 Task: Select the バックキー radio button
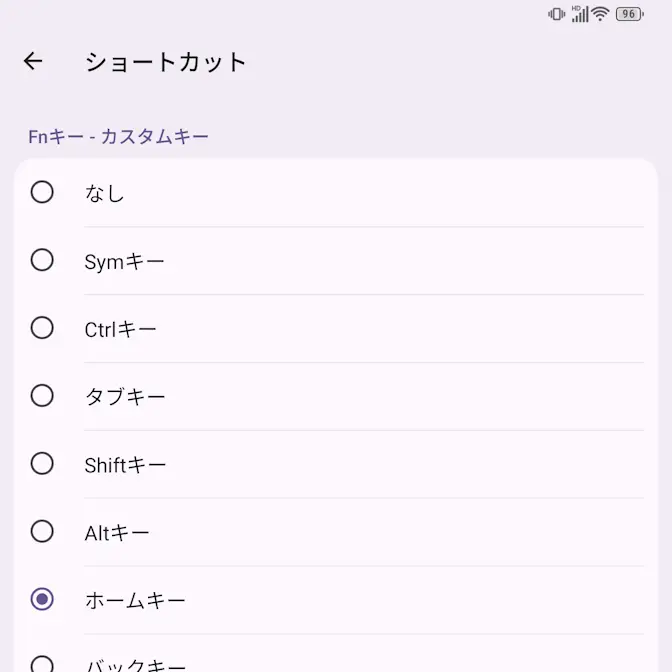[42, 663]
